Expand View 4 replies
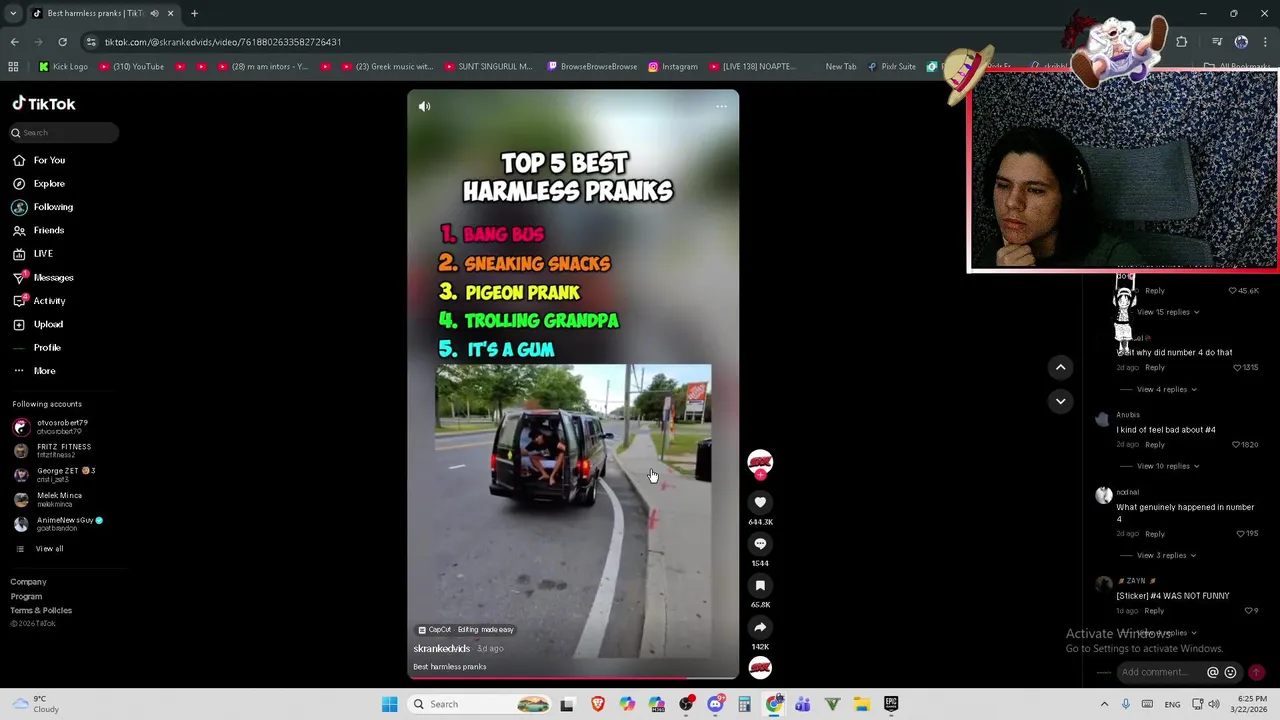This screenshot has height=720, width=1280. (1166, 389)
